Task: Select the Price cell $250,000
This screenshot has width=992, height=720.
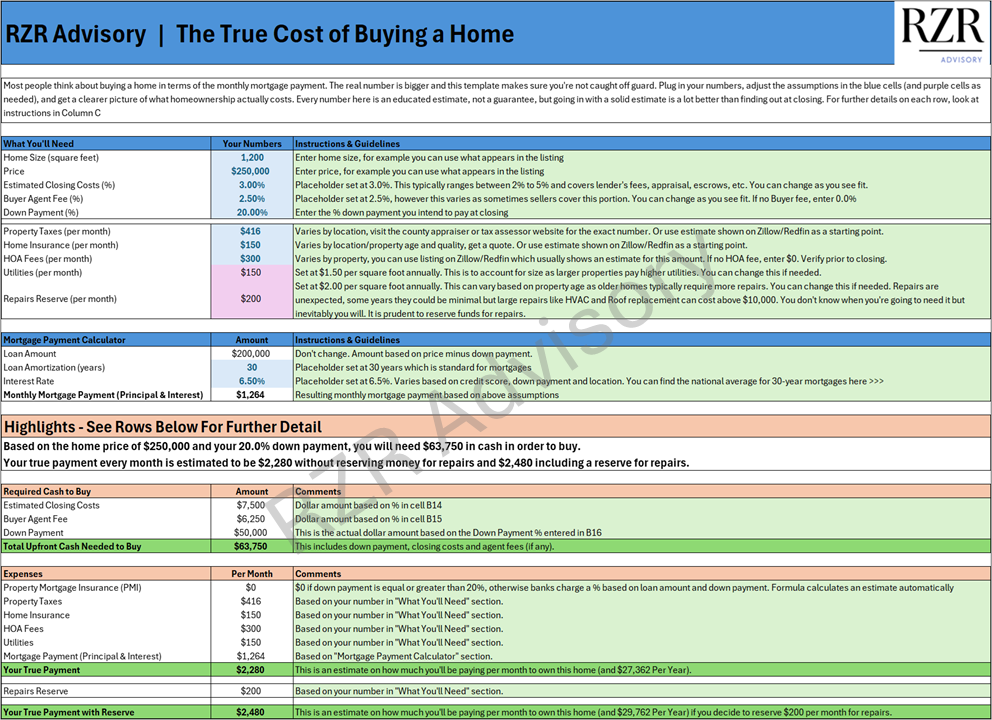Action: click(x=252, y=171)
